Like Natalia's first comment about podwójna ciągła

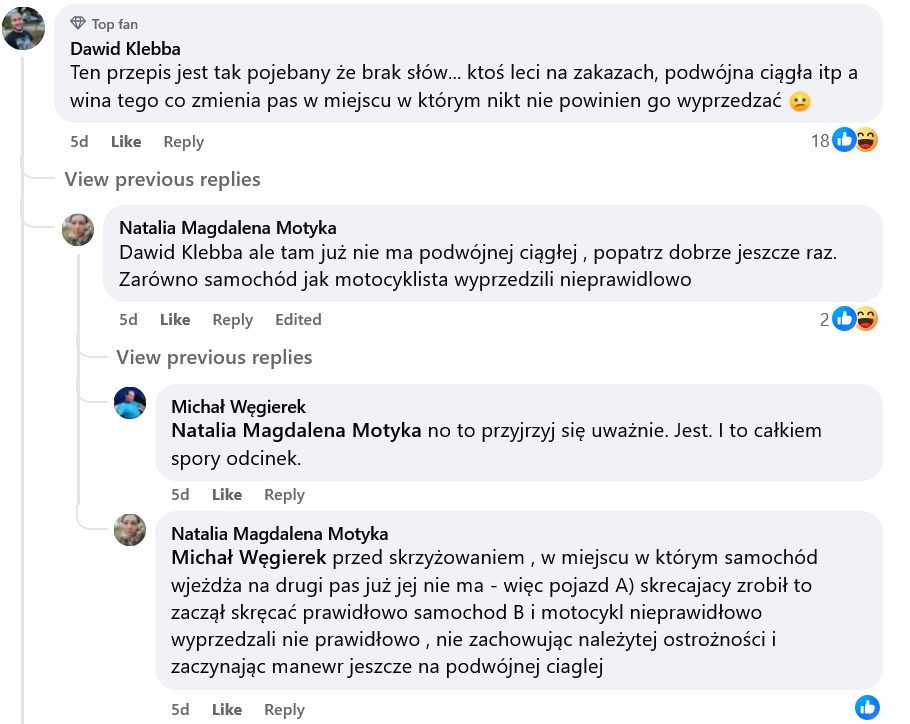point(175,320)
